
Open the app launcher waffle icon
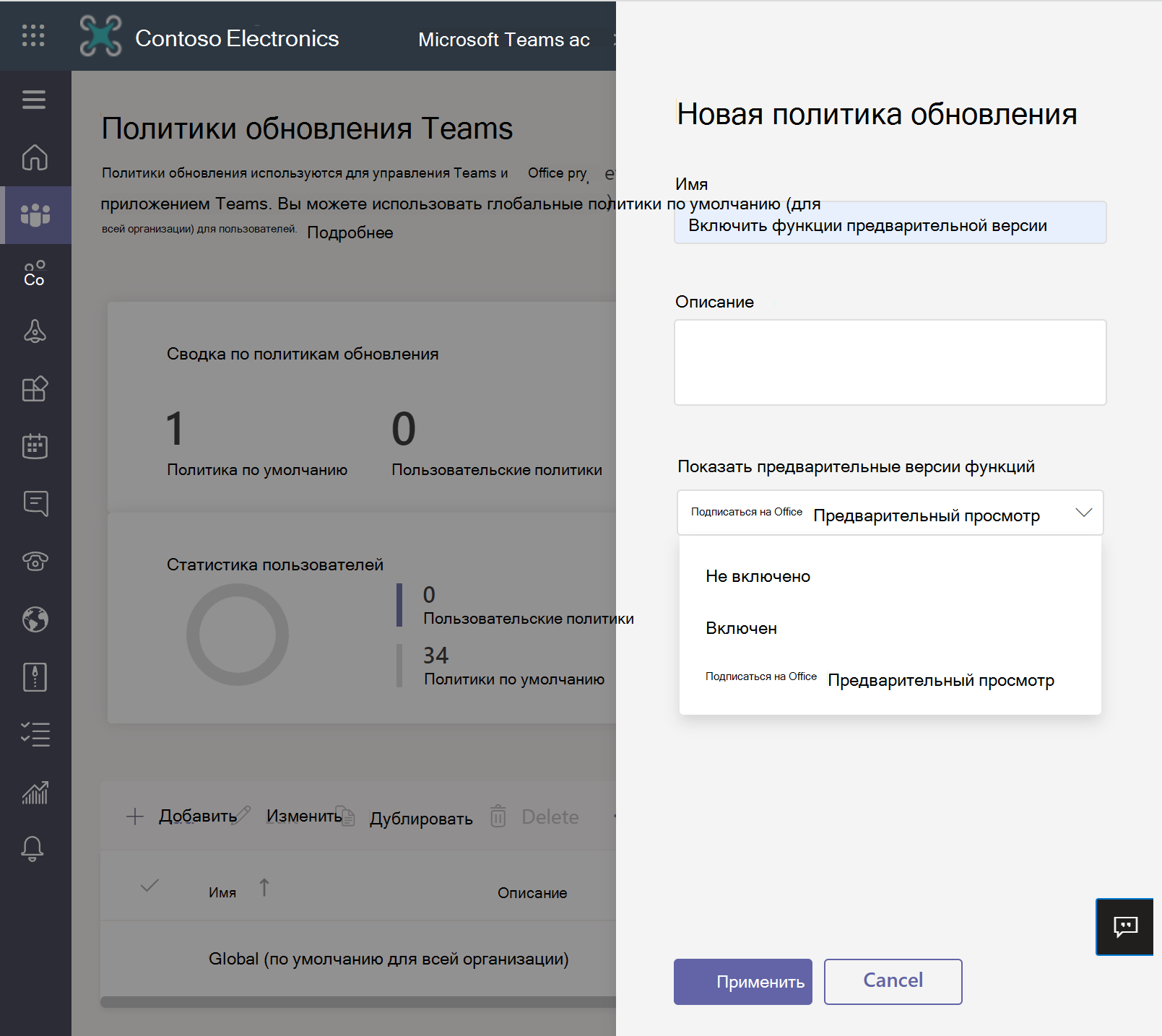[33, 35]
